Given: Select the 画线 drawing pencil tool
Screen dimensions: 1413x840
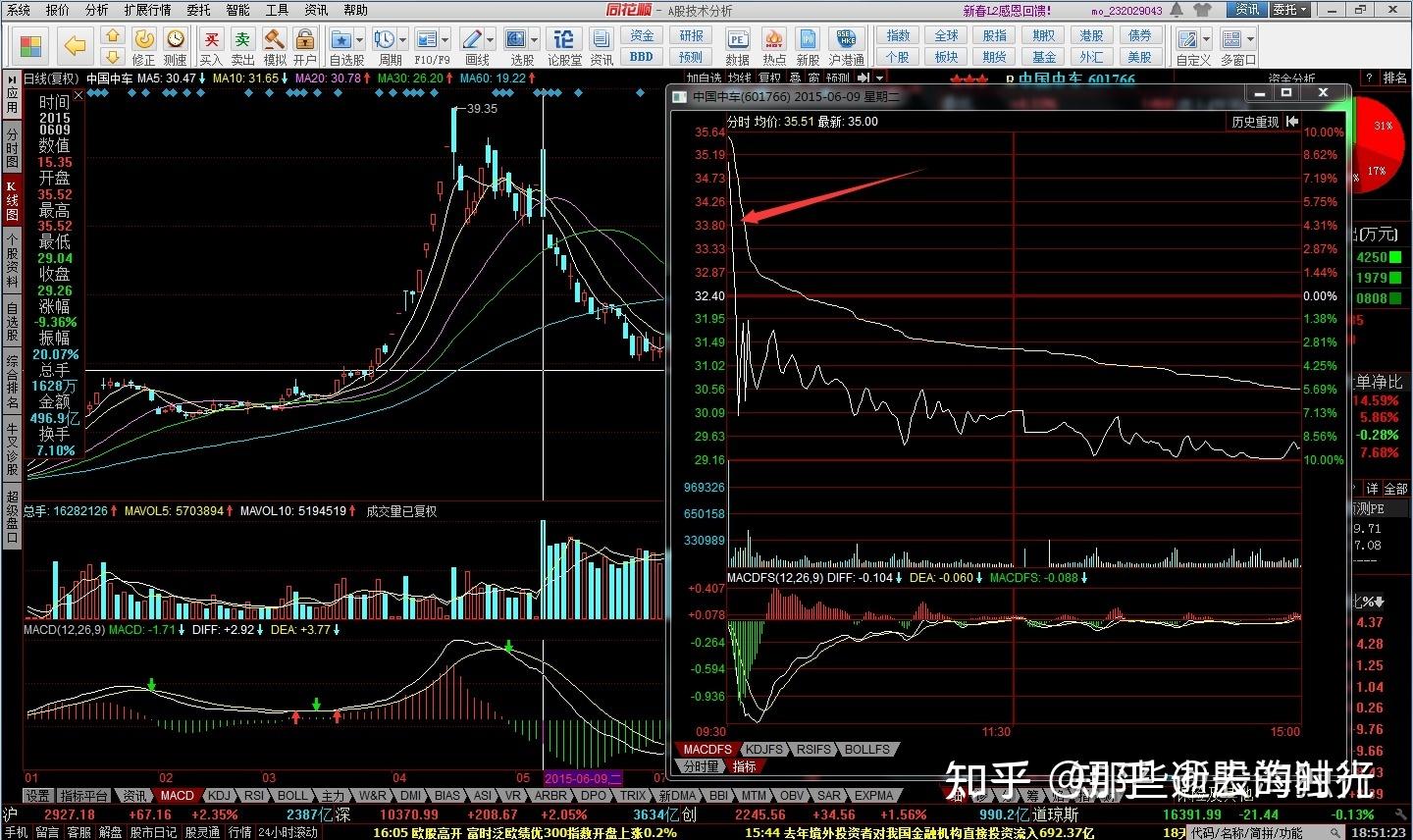Looking at the screenshot, I should pos(472,39).
